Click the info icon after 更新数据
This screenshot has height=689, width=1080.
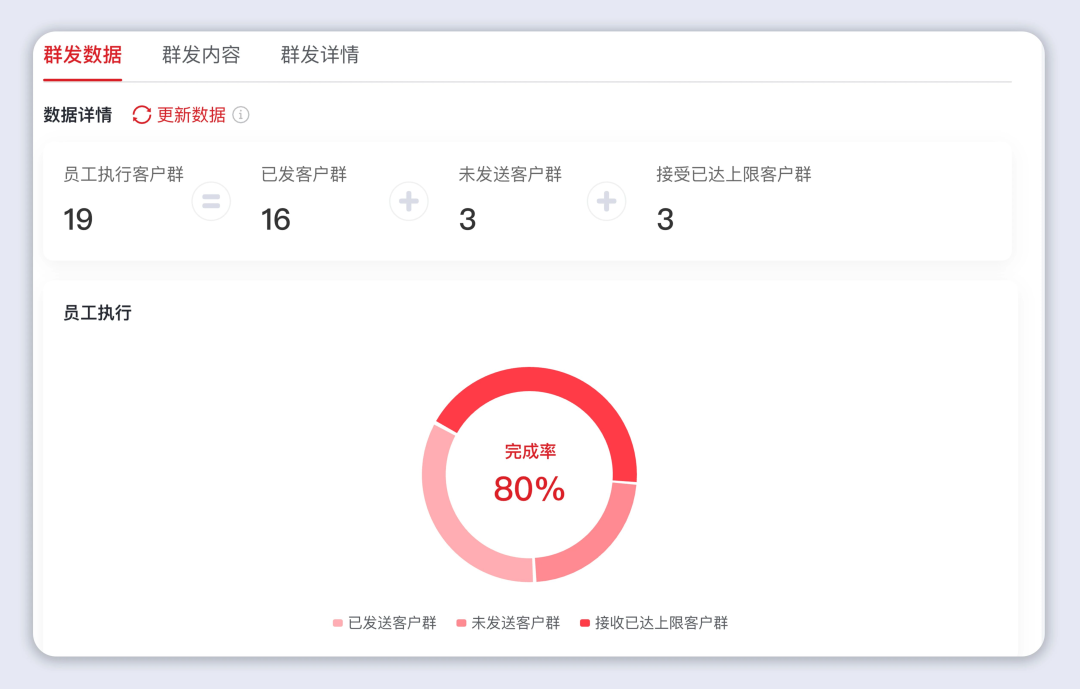241,115
